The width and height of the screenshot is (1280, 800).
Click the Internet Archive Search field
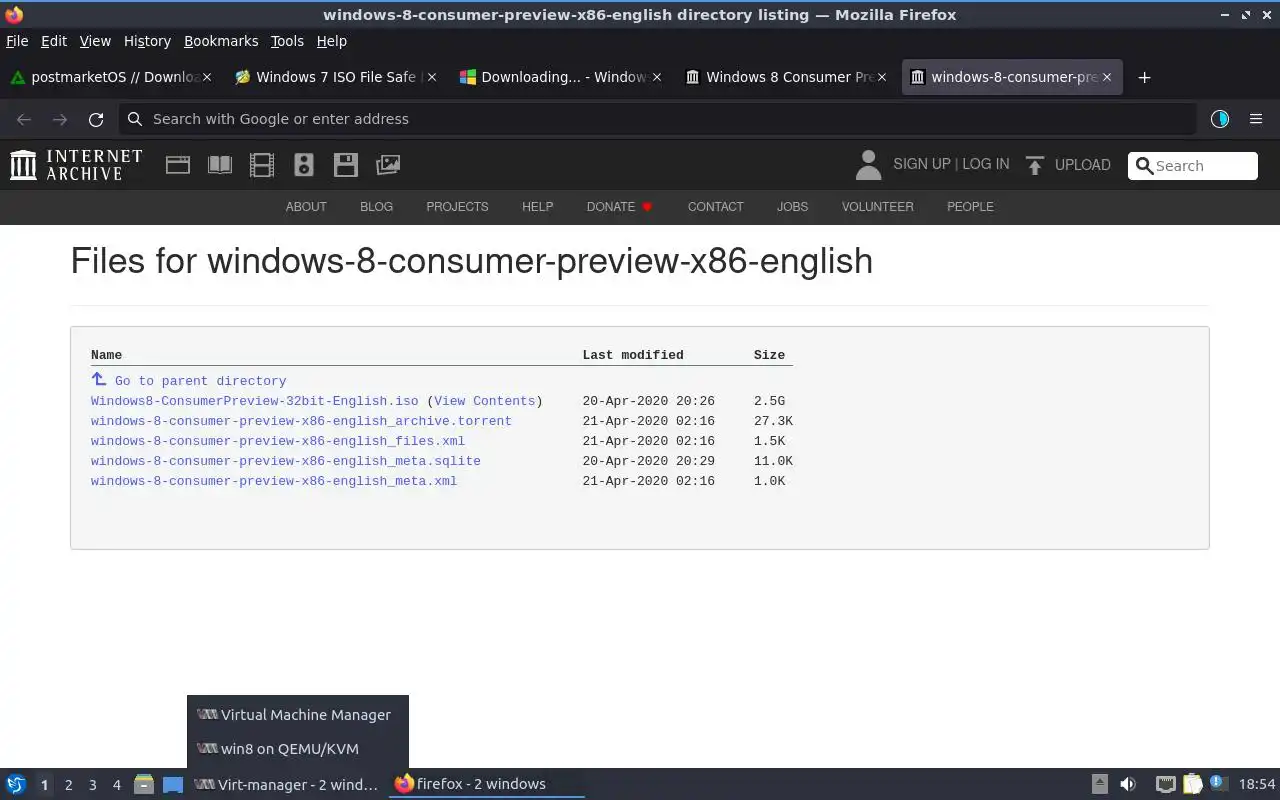[x=1193, y=166]
